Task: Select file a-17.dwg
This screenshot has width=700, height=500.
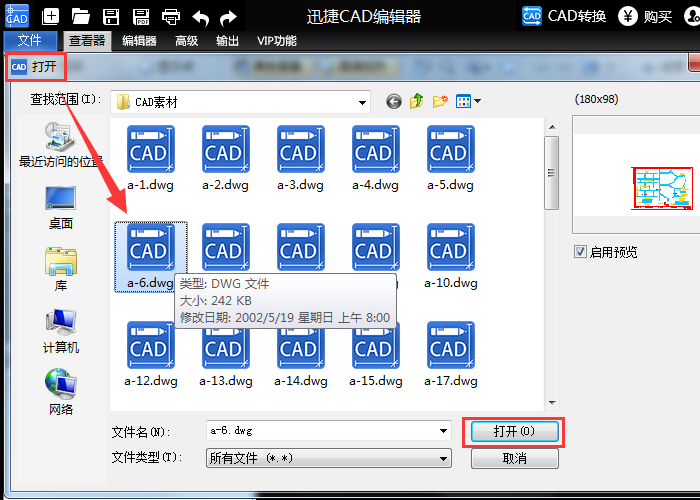Action: [450, 354]
